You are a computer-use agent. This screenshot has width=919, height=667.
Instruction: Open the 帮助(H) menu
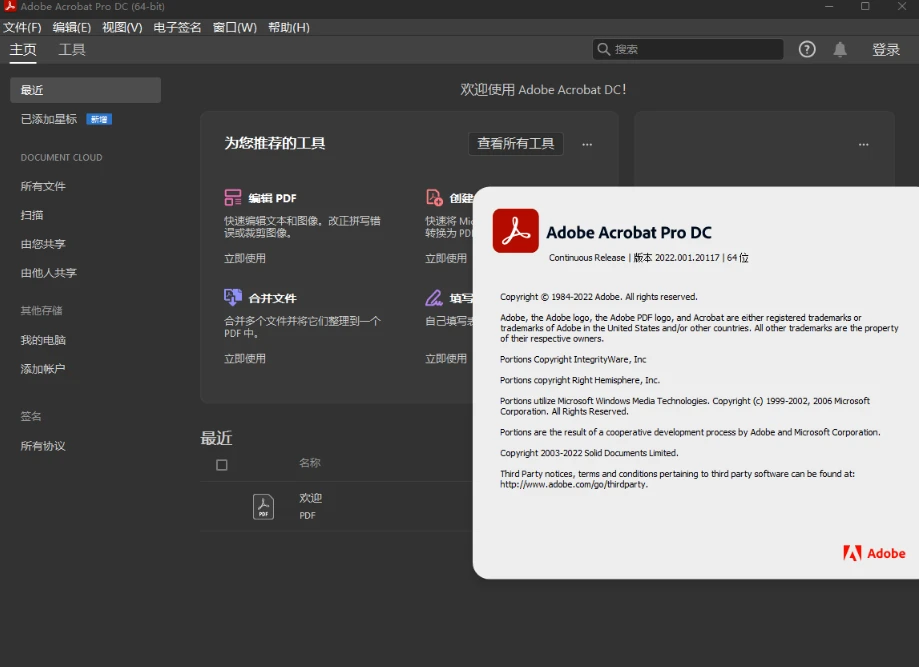click(288, 28)
